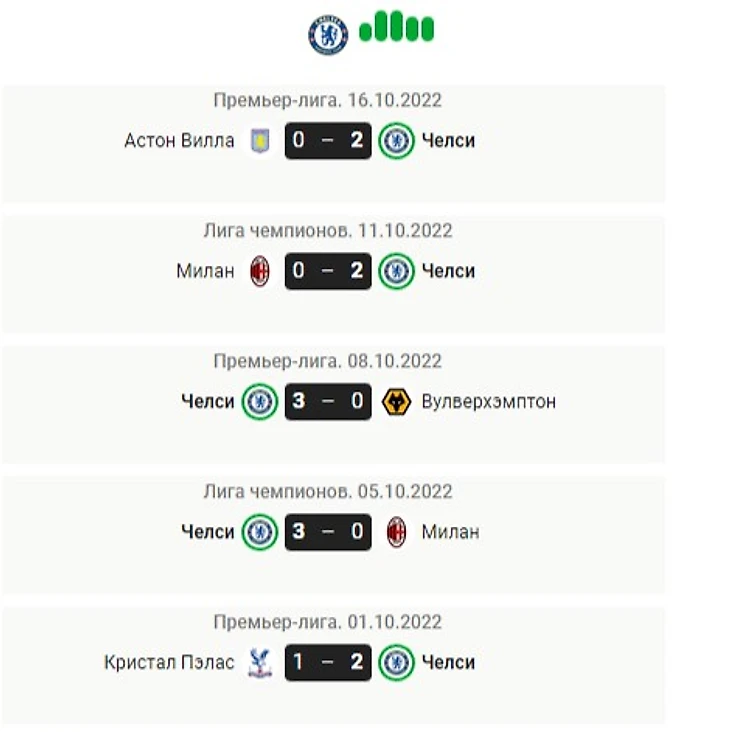Open the Milan 0–2 Chelsea score

tap(328, 271)
